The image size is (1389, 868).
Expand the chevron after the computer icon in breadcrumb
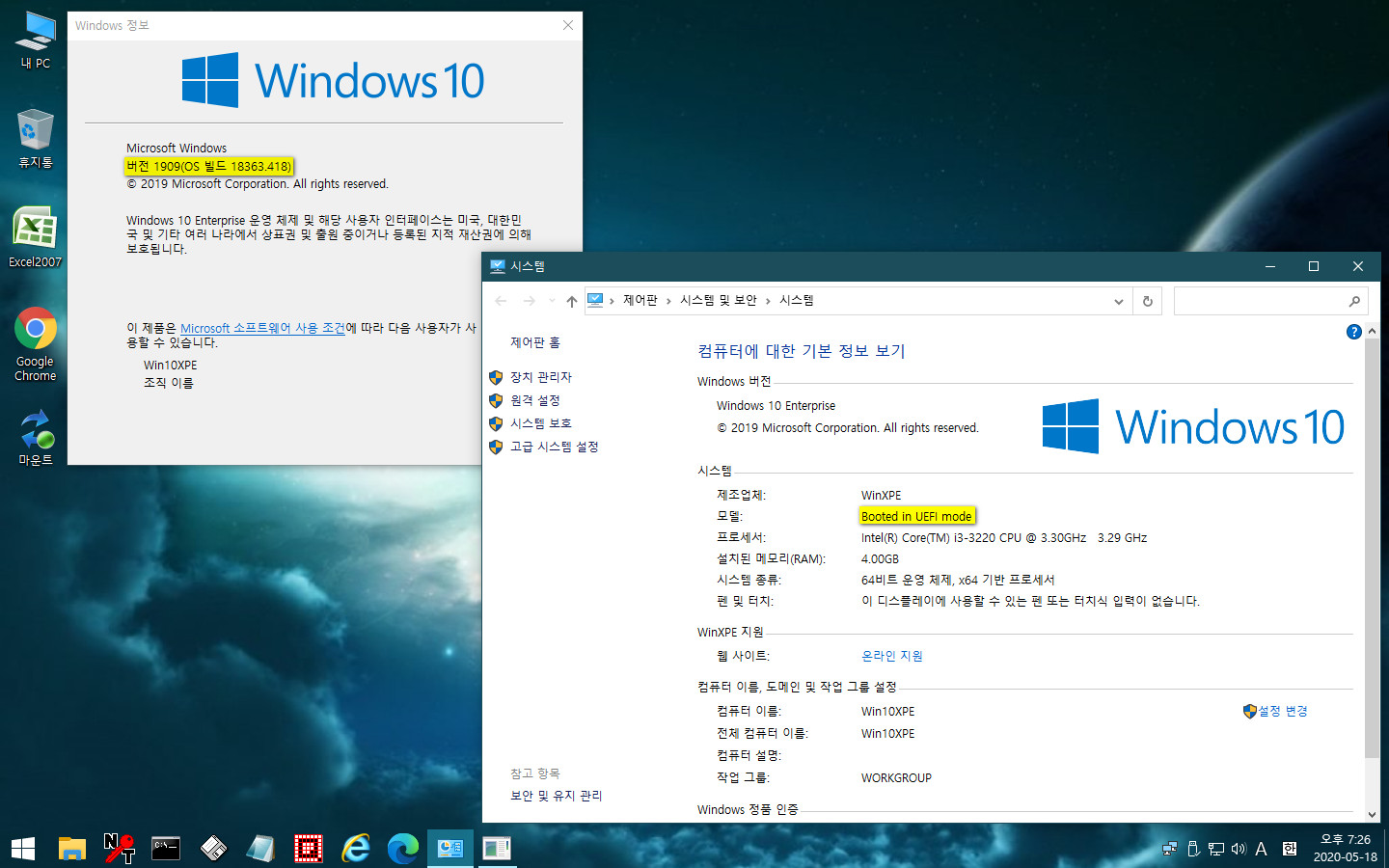pyautogui.click(x=612, y=301)
